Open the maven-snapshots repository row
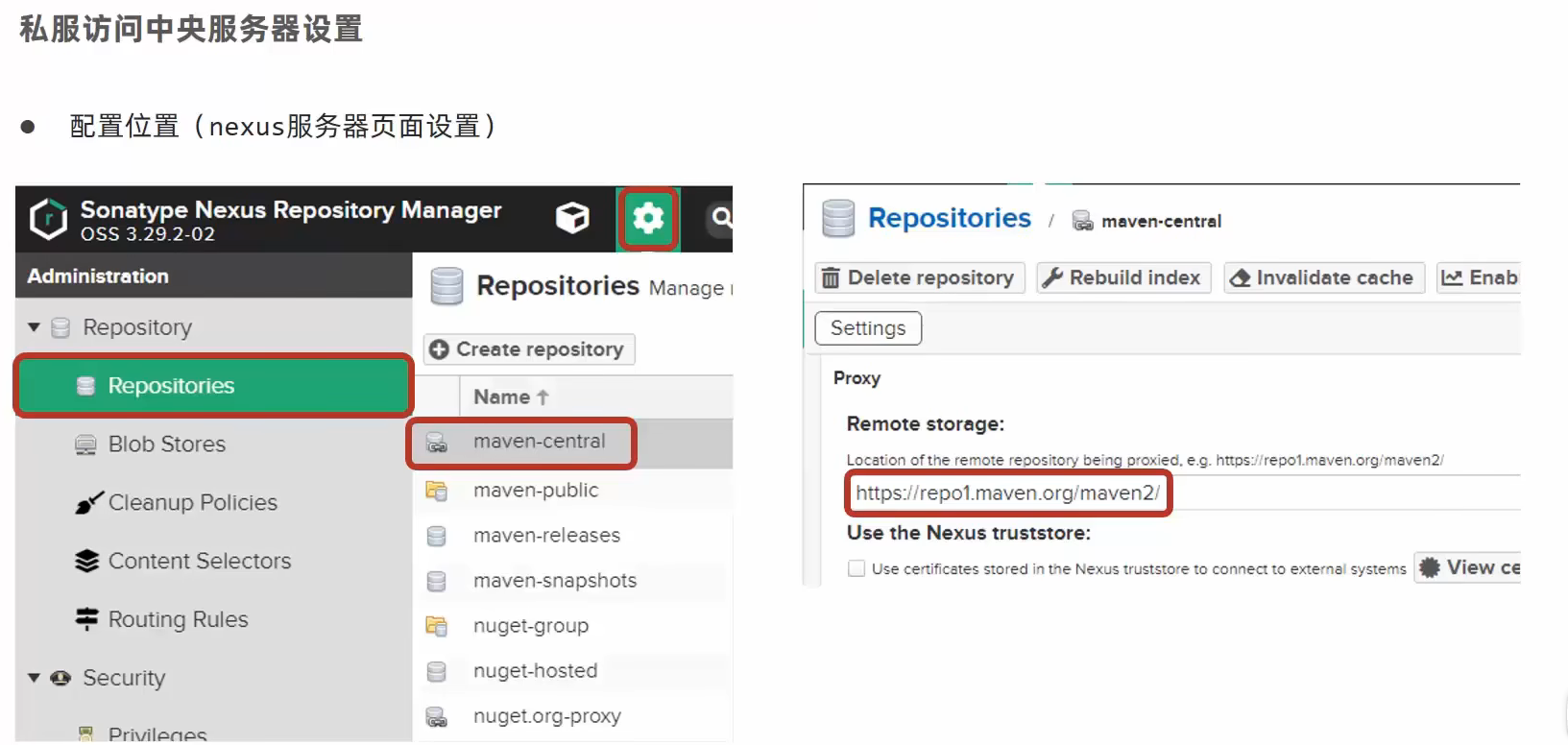The image size is (1568, 745). (x=572, y=581)
